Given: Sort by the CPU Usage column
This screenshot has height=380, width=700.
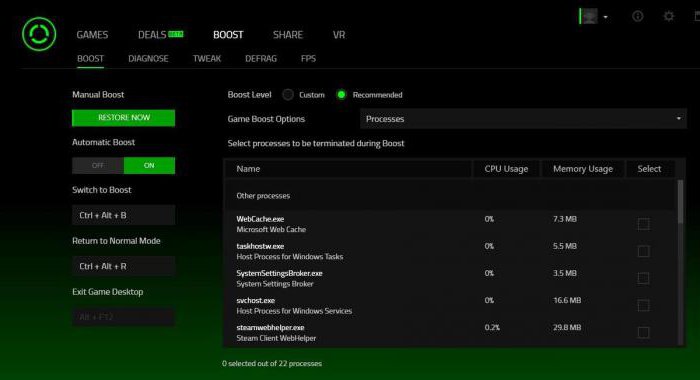Looking at the screenshot, I should [x=506, y=169].
